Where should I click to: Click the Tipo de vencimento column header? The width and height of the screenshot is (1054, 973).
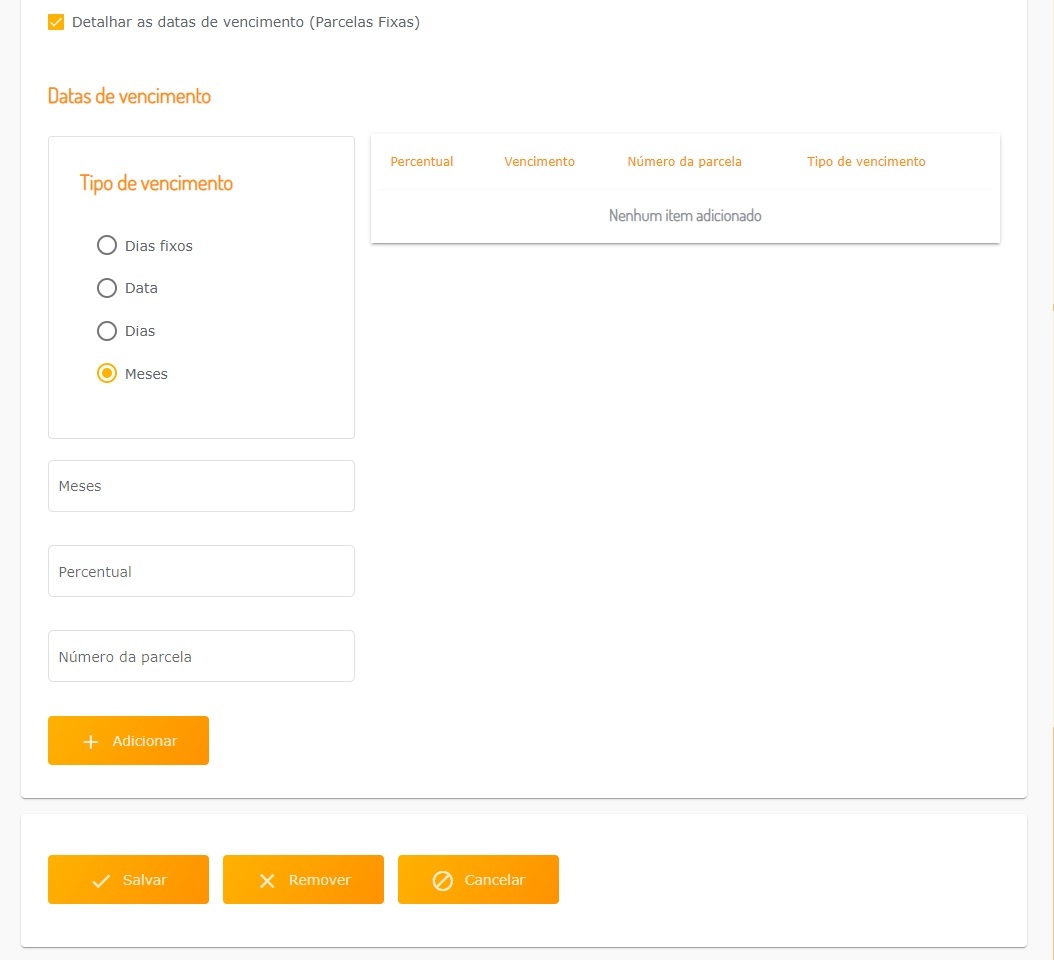866,162
